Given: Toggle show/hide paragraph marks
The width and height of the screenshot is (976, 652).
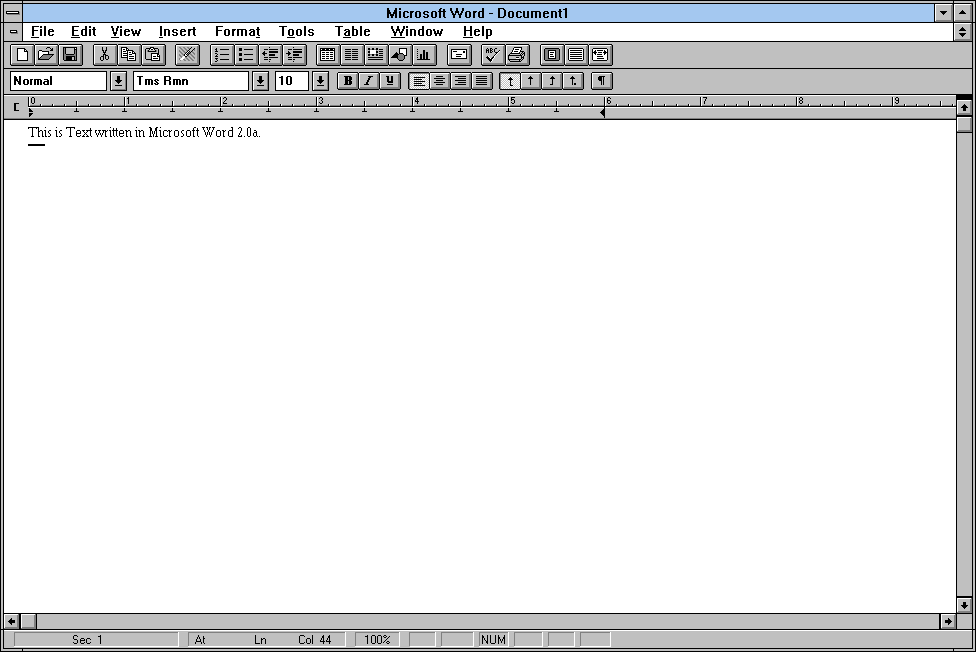Looking at the screenshot, I should pos(602,81).
